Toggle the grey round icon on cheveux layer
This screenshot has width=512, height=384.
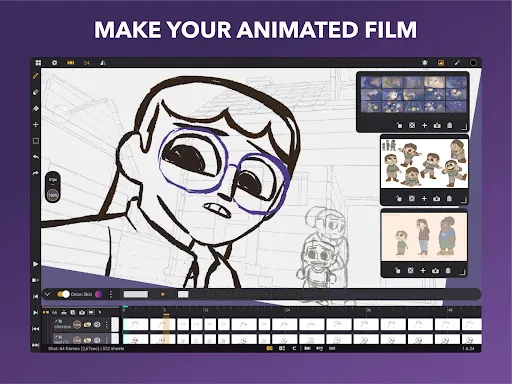[x=97, y=324]
